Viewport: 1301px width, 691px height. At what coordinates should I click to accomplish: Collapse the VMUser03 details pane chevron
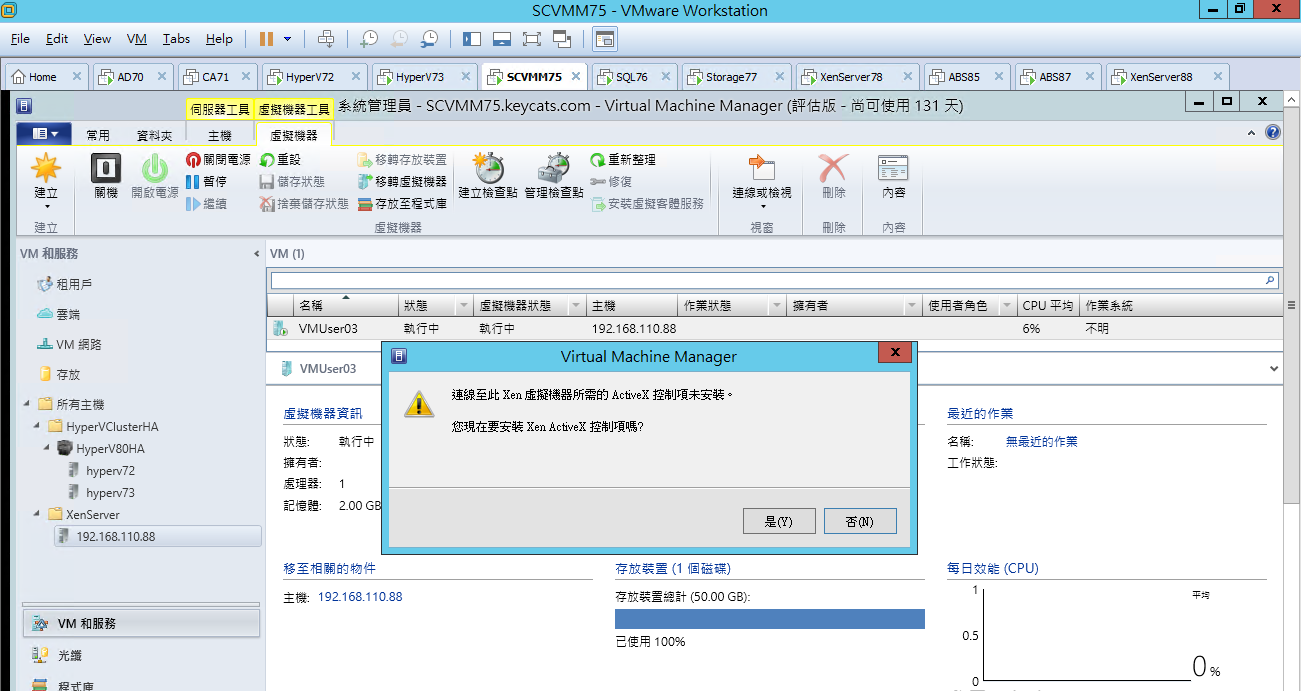click(1273, 369)
